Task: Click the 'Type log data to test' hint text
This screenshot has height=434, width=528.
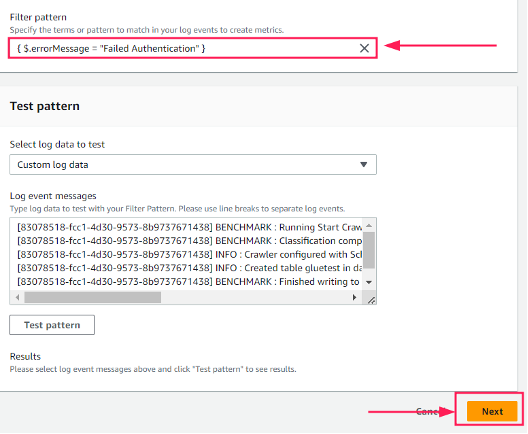Action: tap(177, 209)
